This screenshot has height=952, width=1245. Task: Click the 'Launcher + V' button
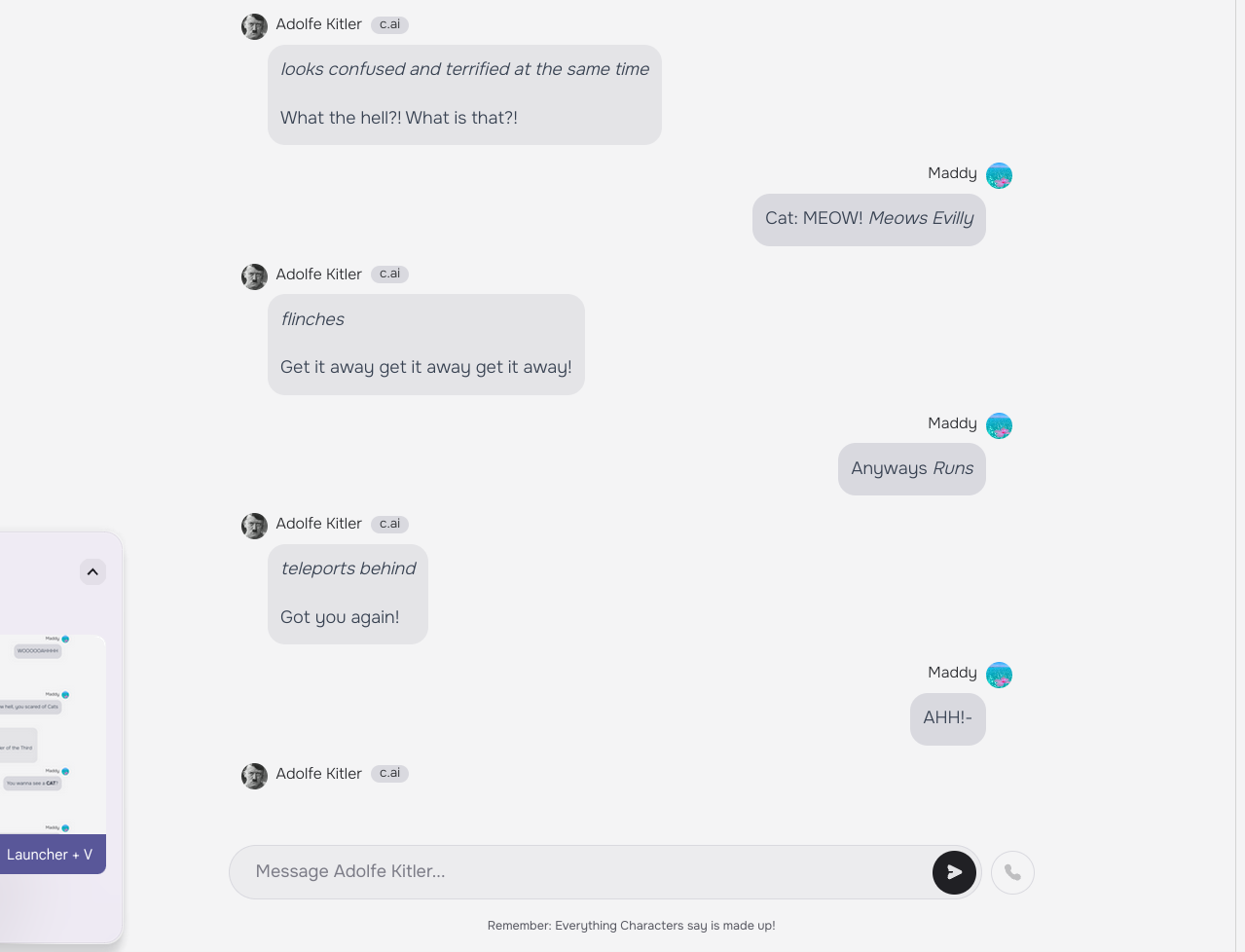[53, 855]
